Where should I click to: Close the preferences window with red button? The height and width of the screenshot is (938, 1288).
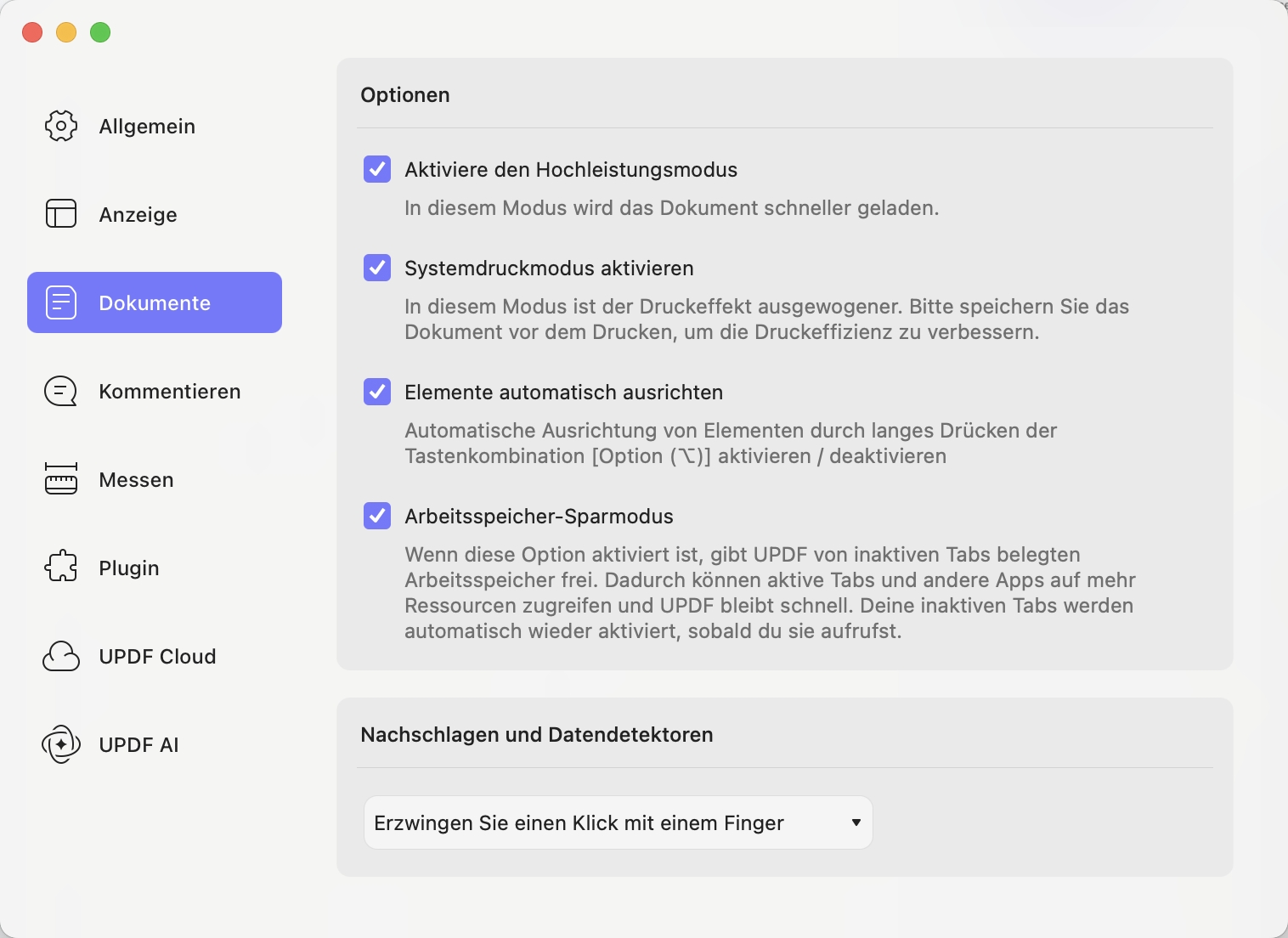32,32
